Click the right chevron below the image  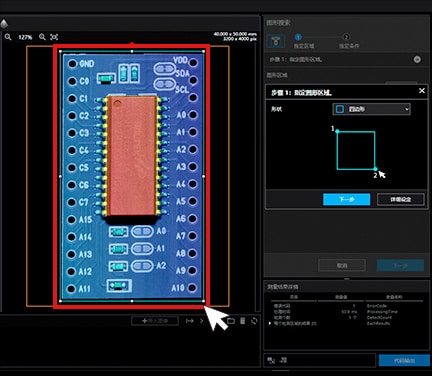point(201,321)
